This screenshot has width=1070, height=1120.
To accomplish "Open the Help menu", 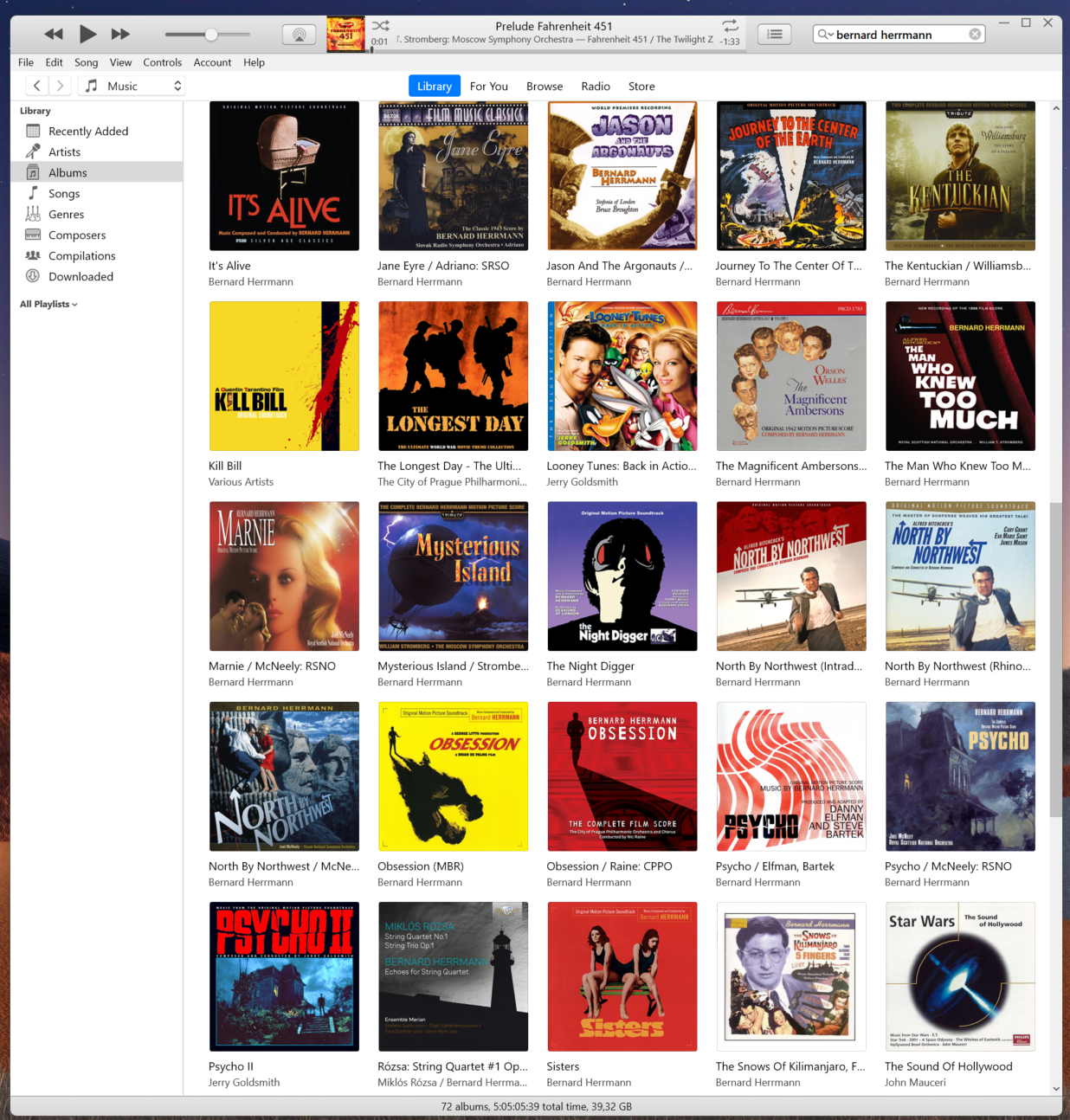I will [255, 62].
